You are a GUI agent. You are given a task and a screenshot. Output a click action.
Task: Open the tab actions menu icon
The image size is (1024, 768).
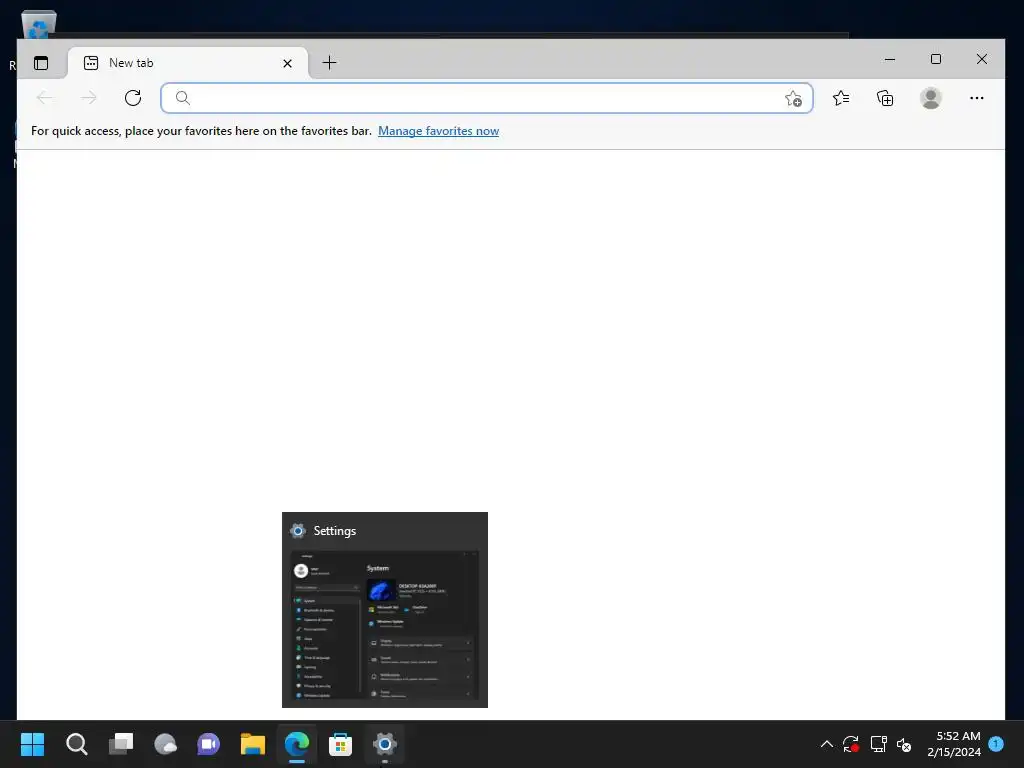coord(41,63)
